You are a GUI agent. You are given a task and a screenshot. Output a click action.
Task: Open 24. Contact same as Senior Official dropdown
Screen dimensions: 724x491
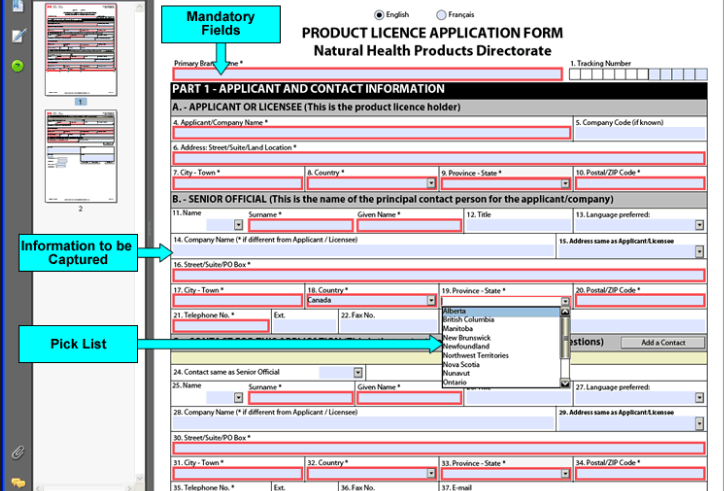[358, 372]
